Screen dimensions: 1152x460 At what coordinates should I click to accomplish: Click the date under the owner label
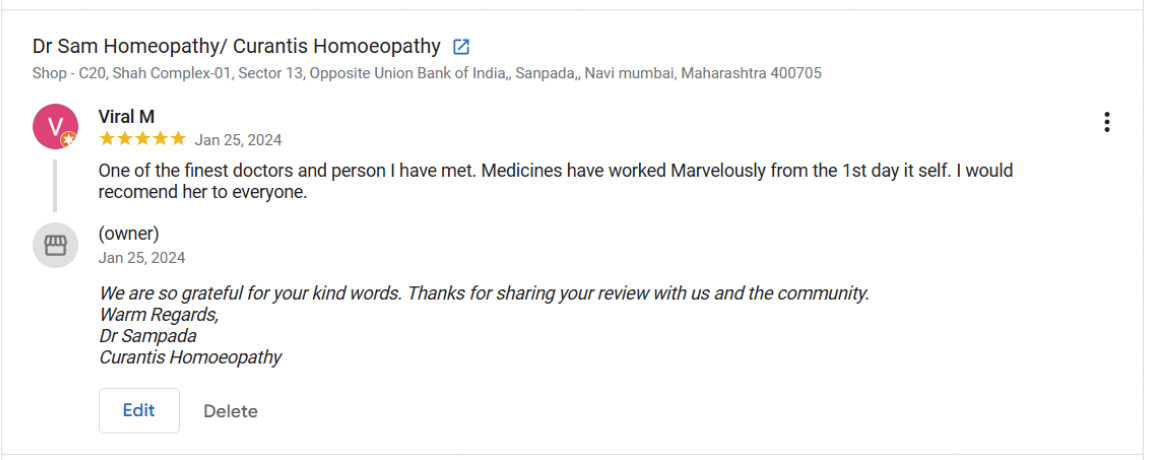coord(141,258)
